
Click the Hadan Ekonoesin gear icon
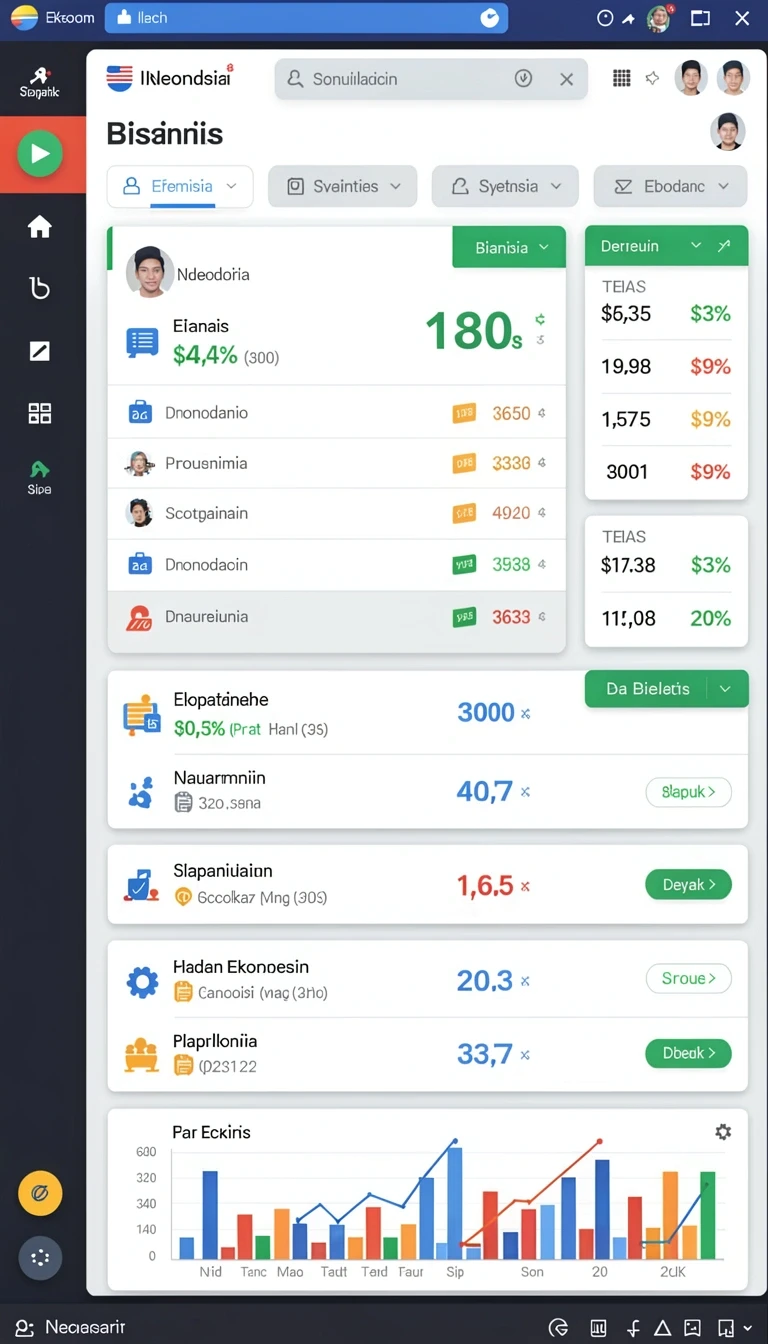click(x=142, y=982)
